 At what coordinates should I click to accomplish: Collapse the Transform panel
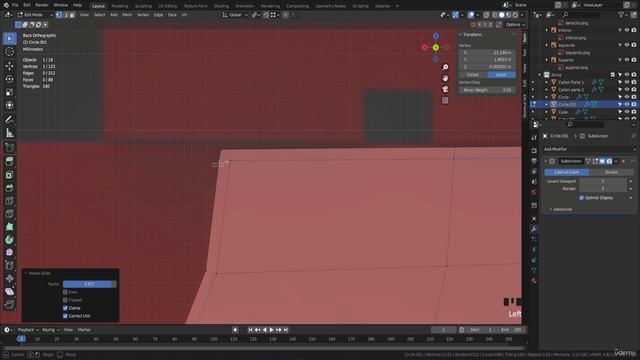pos(471,35)
